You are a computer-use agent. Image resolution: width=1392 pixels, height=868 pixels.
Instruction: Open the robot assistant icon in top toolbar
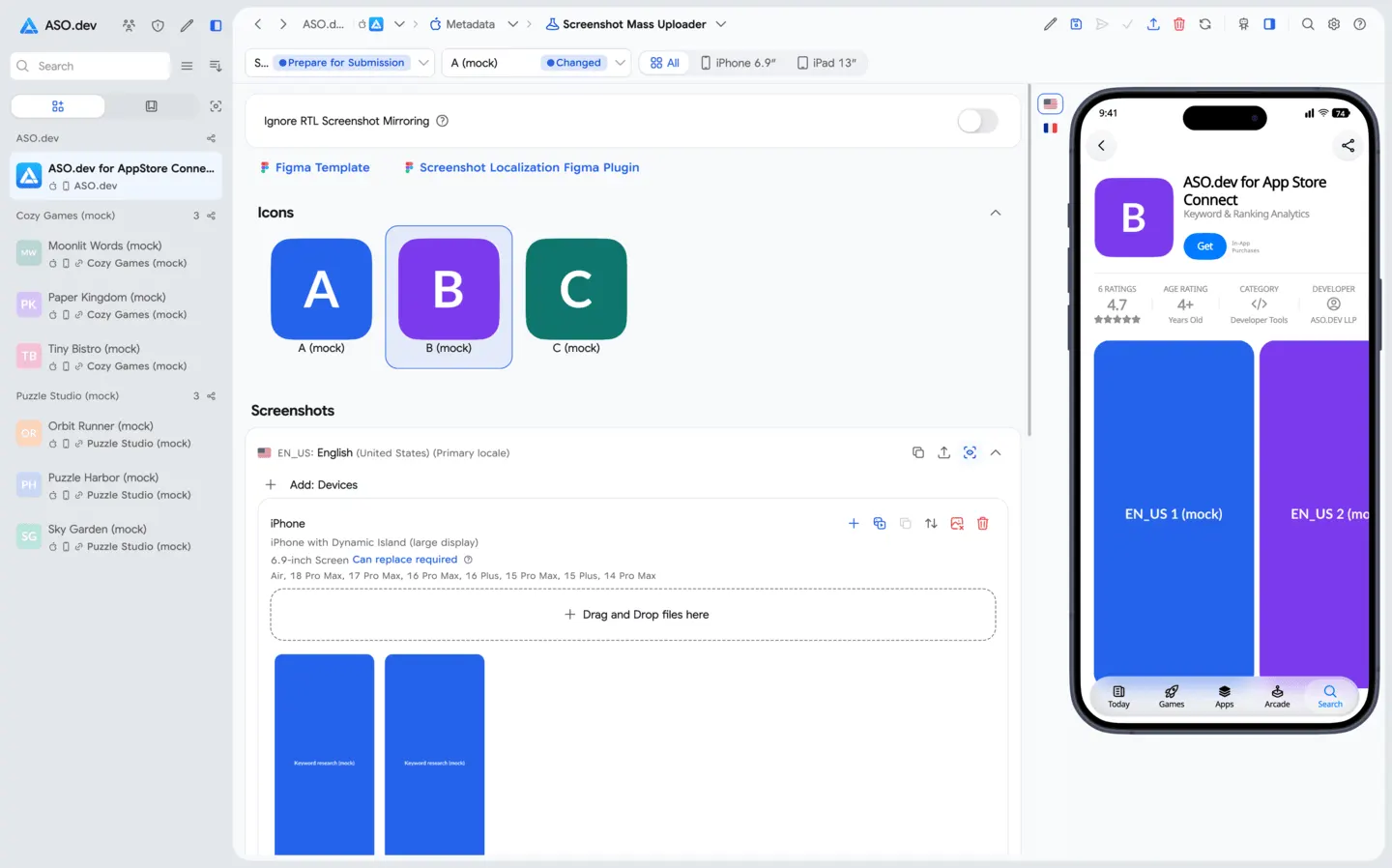[x=1244, y=24]
